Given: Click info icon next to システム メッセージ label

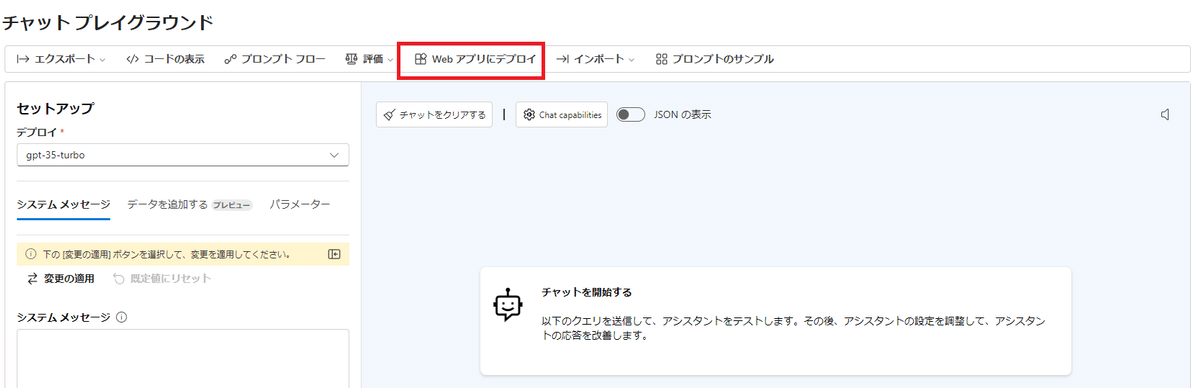Looking at the screenshot, I should pos(121,318).
